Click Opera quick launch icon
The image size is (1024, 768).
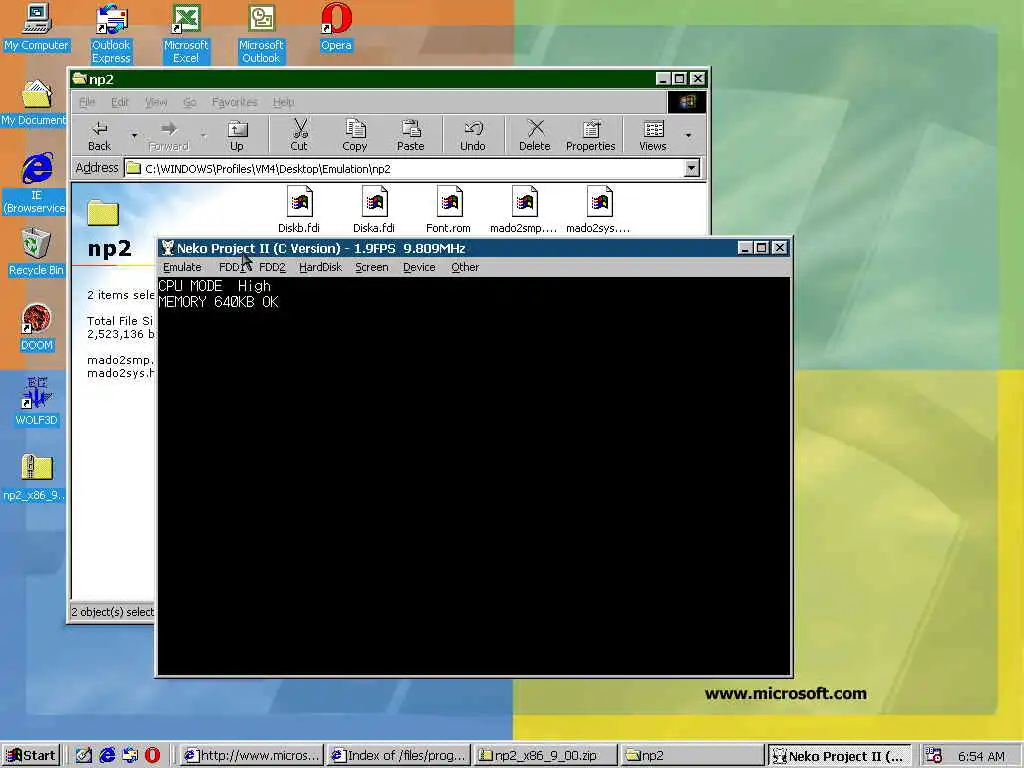pos(152,756)
